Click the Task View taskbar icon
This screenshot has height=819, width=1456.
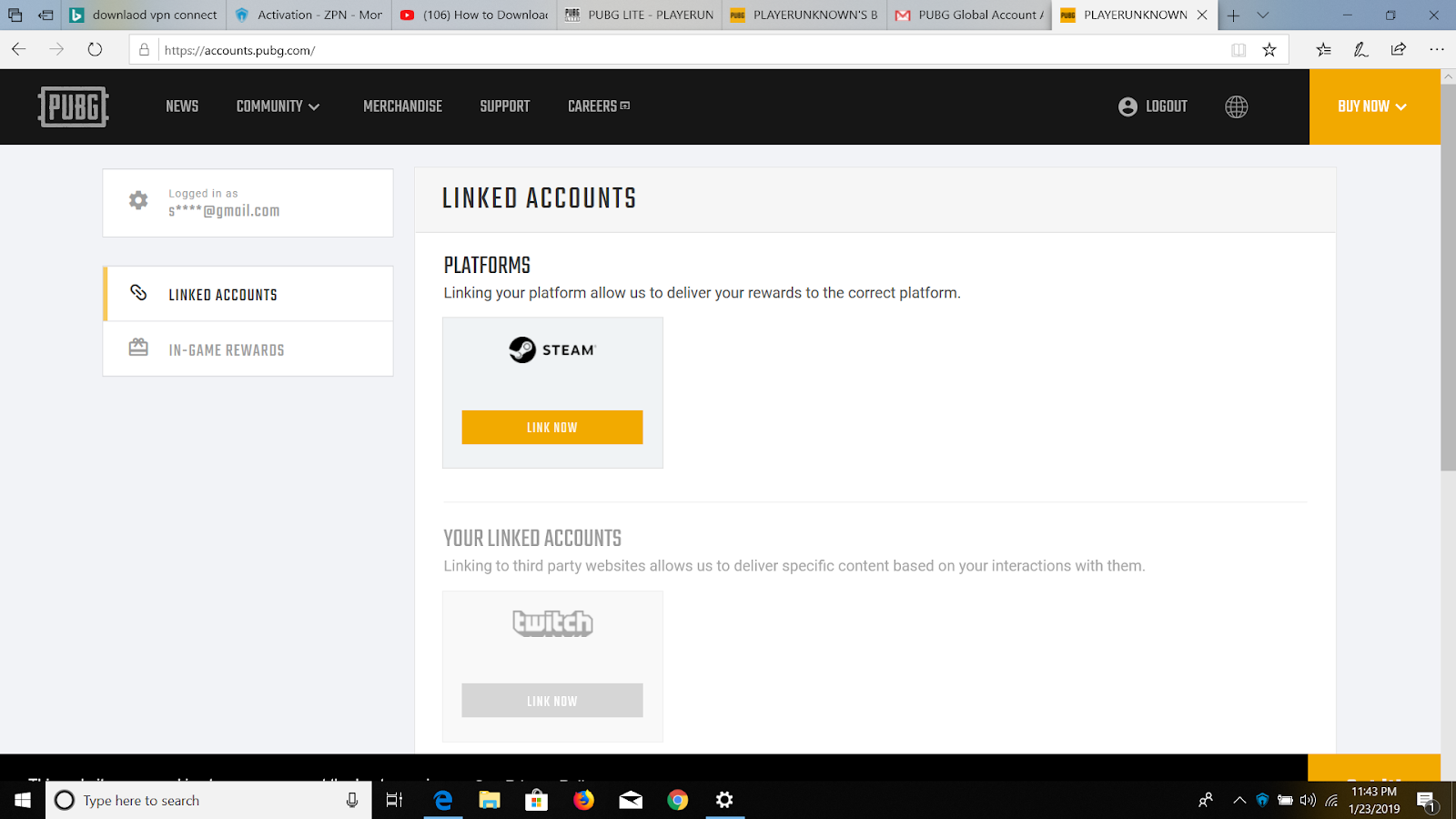tap(394, 800)
